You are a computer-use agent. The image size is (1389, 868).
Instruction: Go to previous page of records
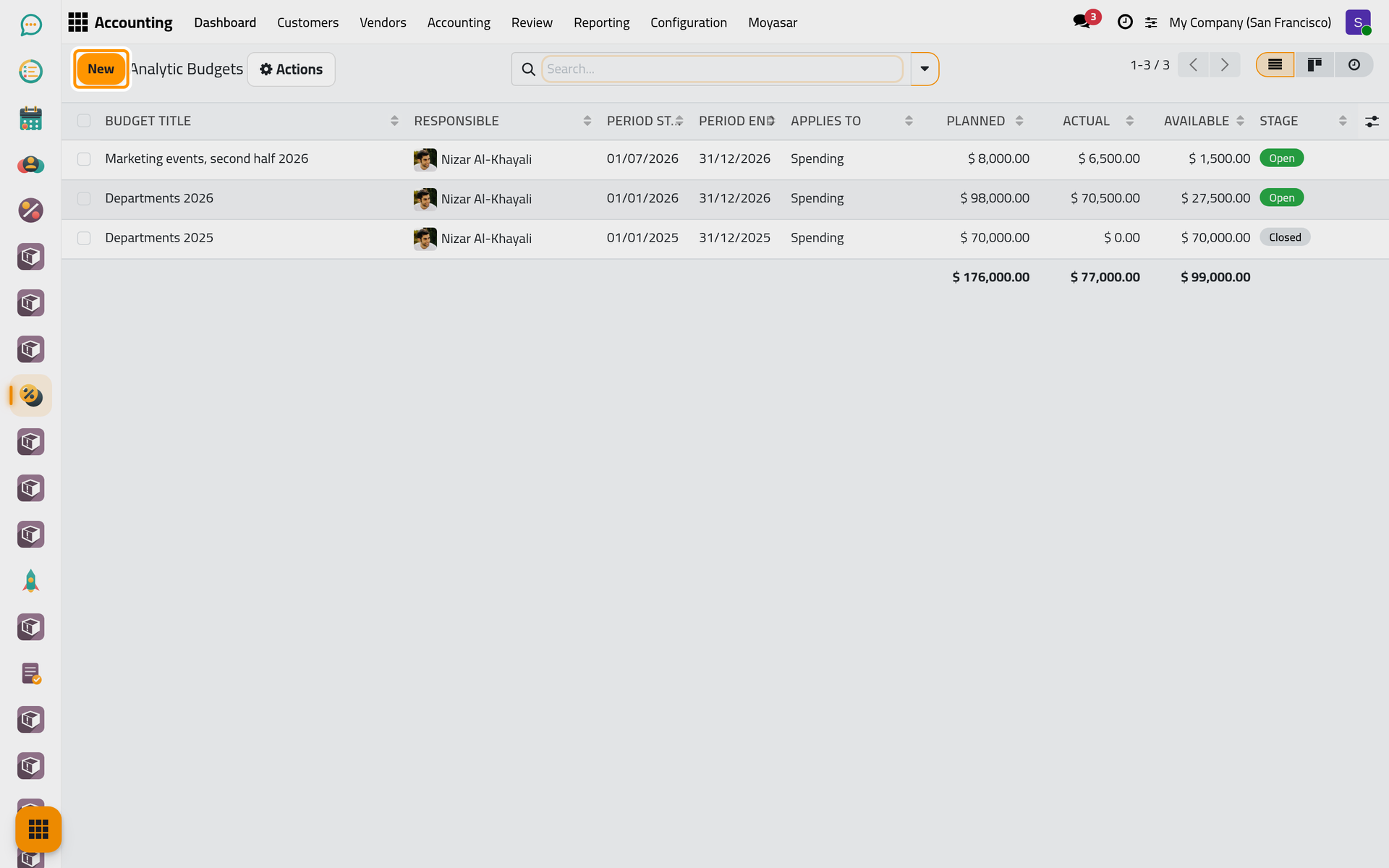coord(1193,65)
